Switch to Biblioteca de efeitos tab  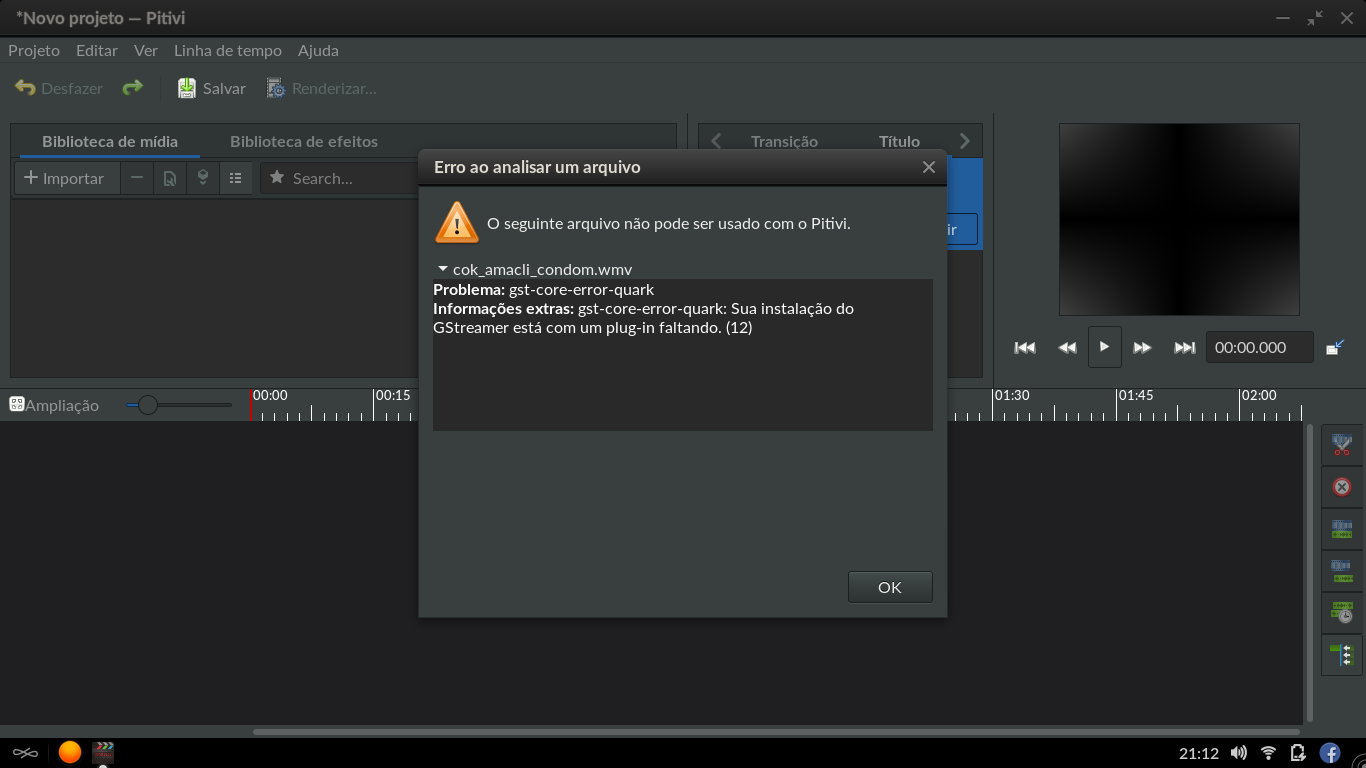304,141
